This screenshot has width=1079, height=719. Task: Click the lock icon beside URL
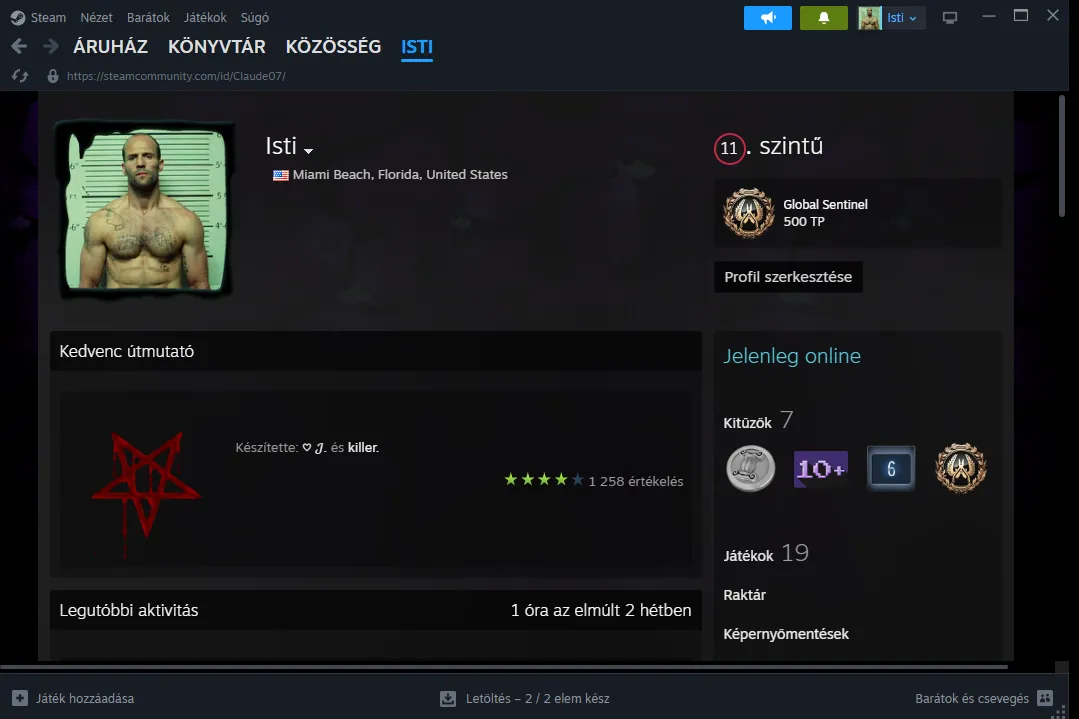click(52, 76)
